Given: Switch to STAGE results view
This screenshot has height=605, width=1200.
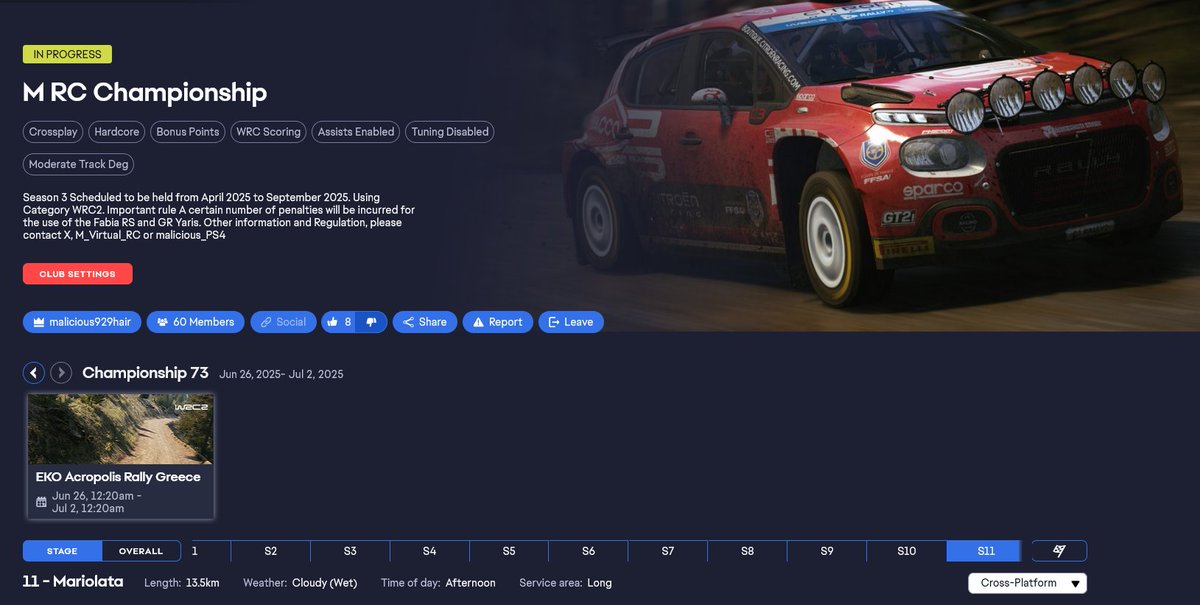Looking at the screenshot, I should tap(62, 551).
